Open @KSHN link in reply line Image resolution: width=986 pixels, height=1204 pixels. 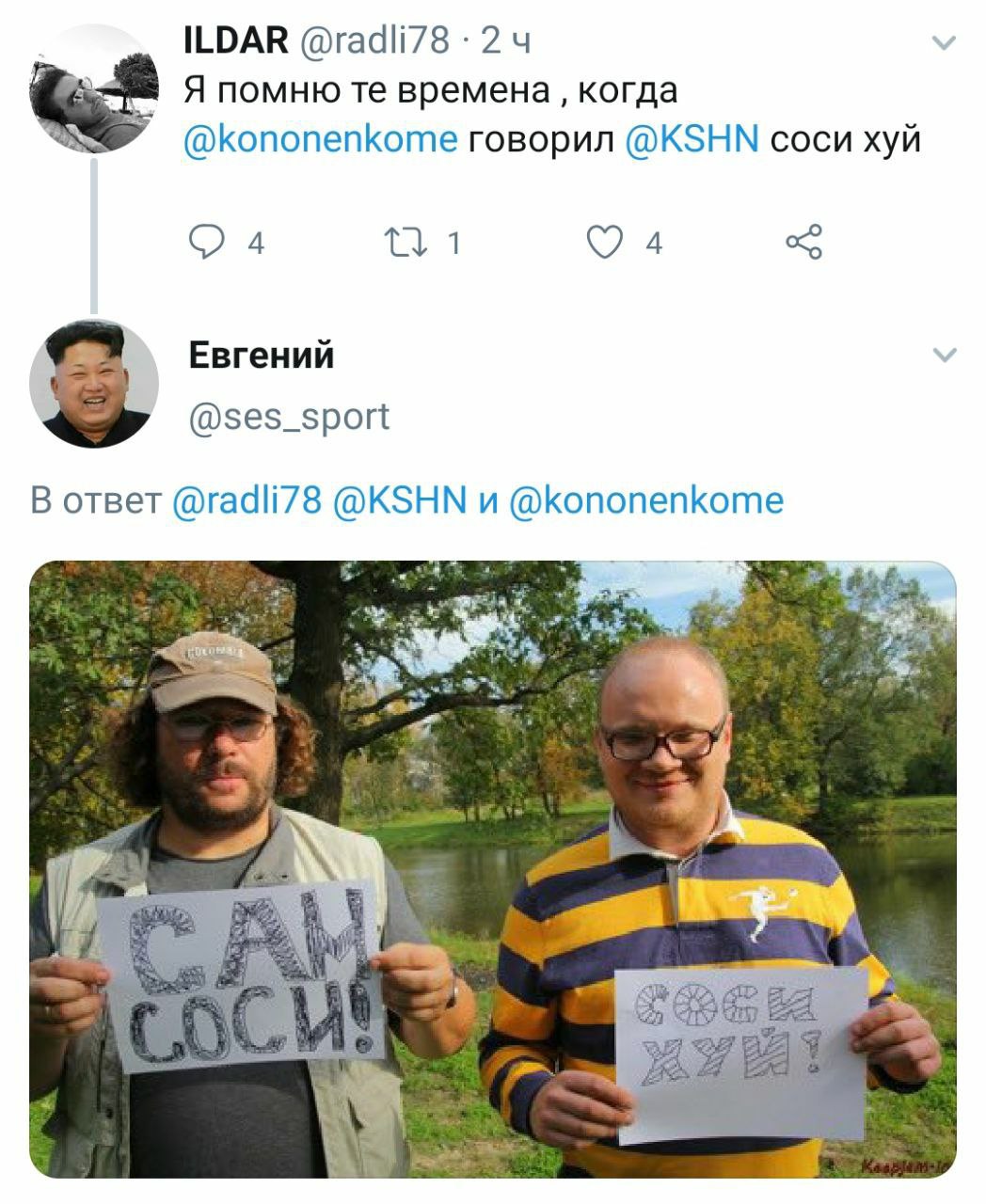pos(400,499)
